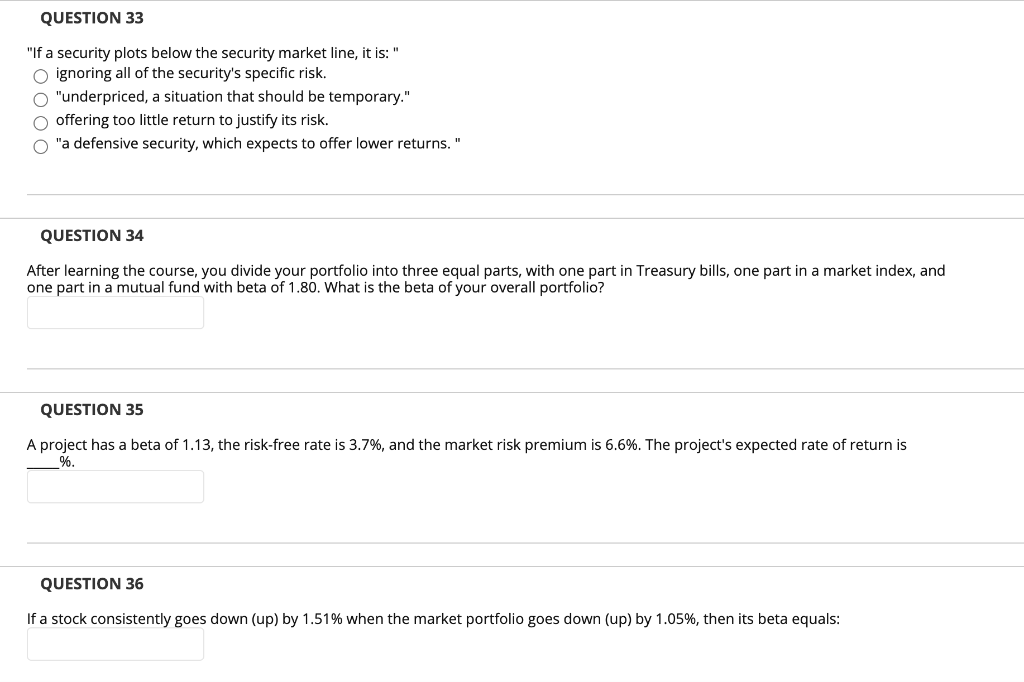Click the Question 33 prompt text

pyautogui.click(x=213, y=53)
